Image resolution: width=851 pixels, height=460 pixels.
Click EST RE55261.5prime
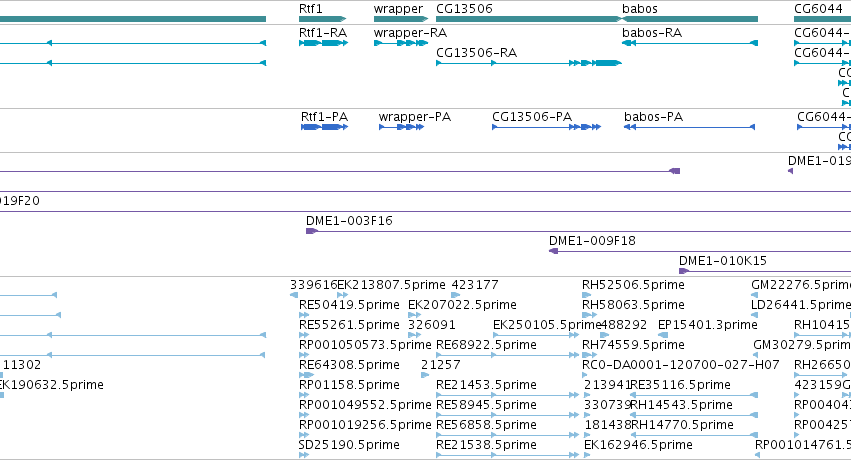tap(349, 325)
